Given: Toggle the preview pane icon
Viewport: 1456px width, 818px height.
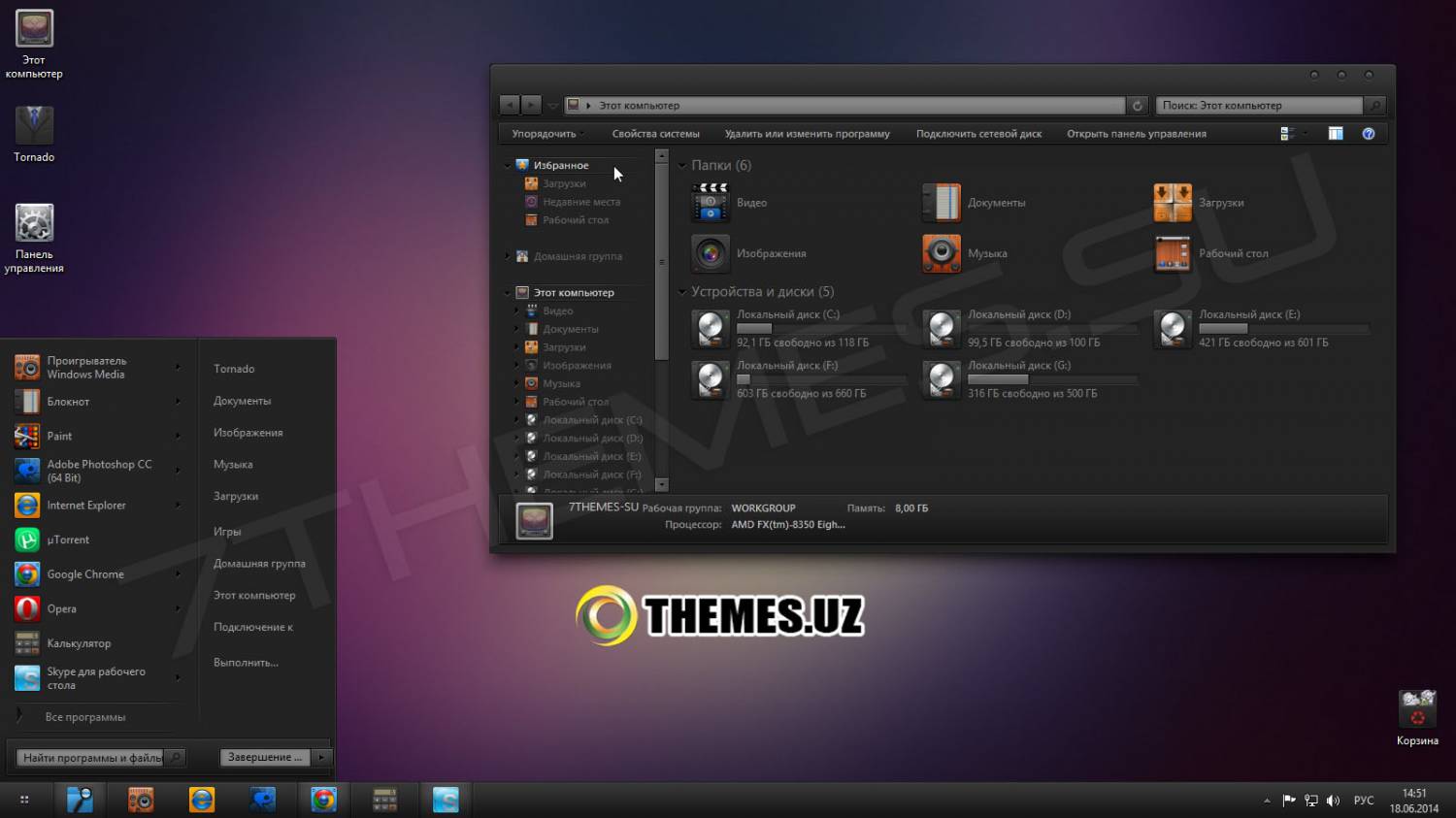Looking at the screenshot, I should click(1336, 134).
